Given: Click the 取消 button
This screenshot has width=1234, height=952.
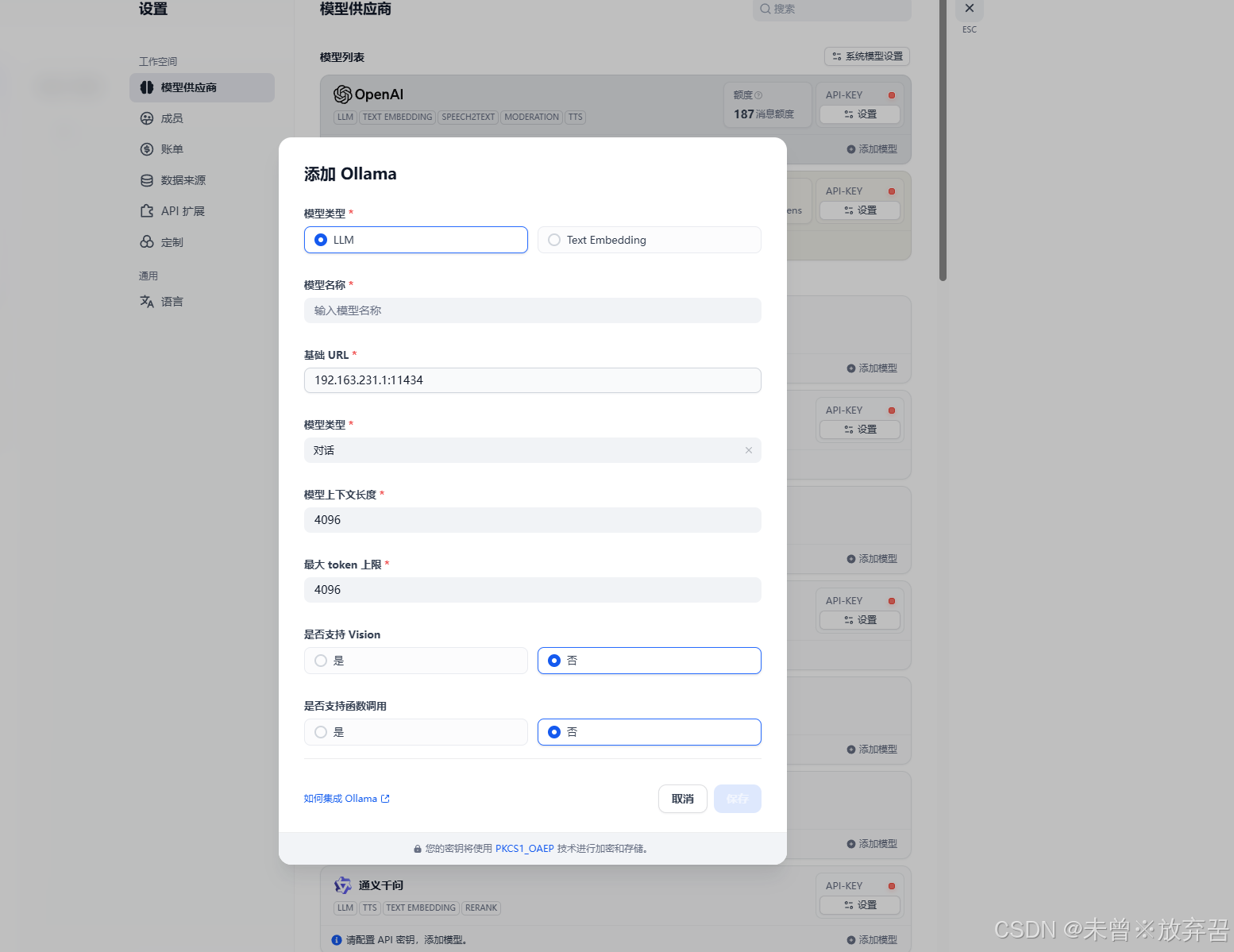Looking at the screenshot, I should coord(682,799).
